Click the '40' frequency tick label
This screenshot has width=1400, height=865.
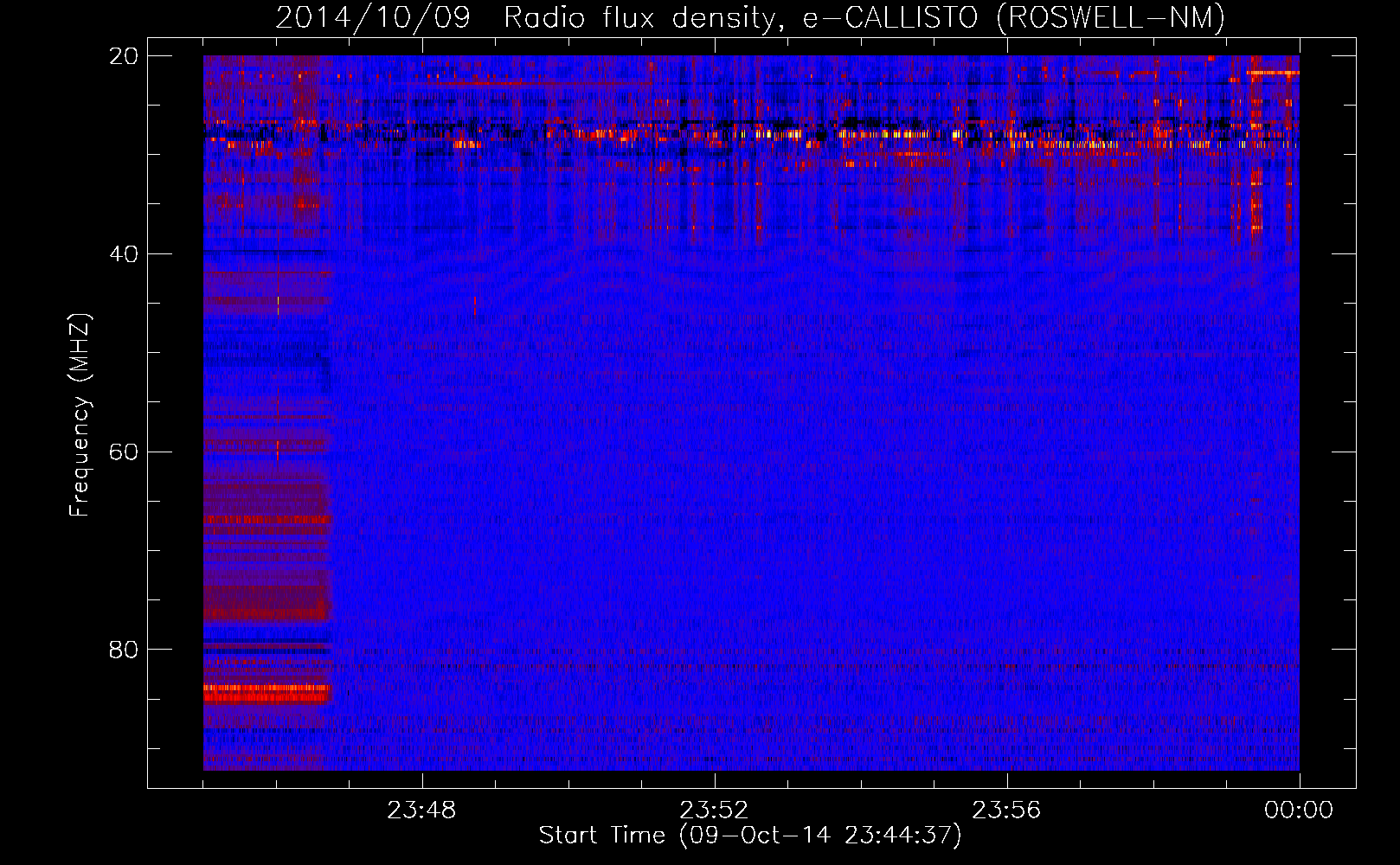[124, 254]
